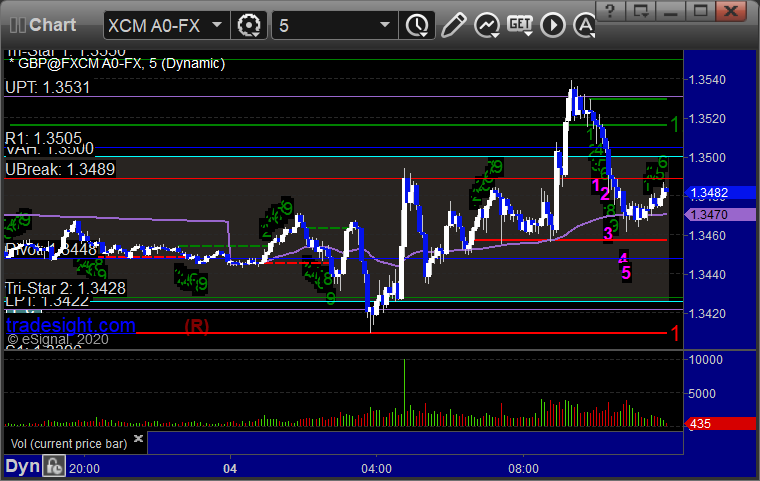The width and height of the screenshot is (760, 481).
Task: Click the GET toolbar icon
Action: point(520,25)
